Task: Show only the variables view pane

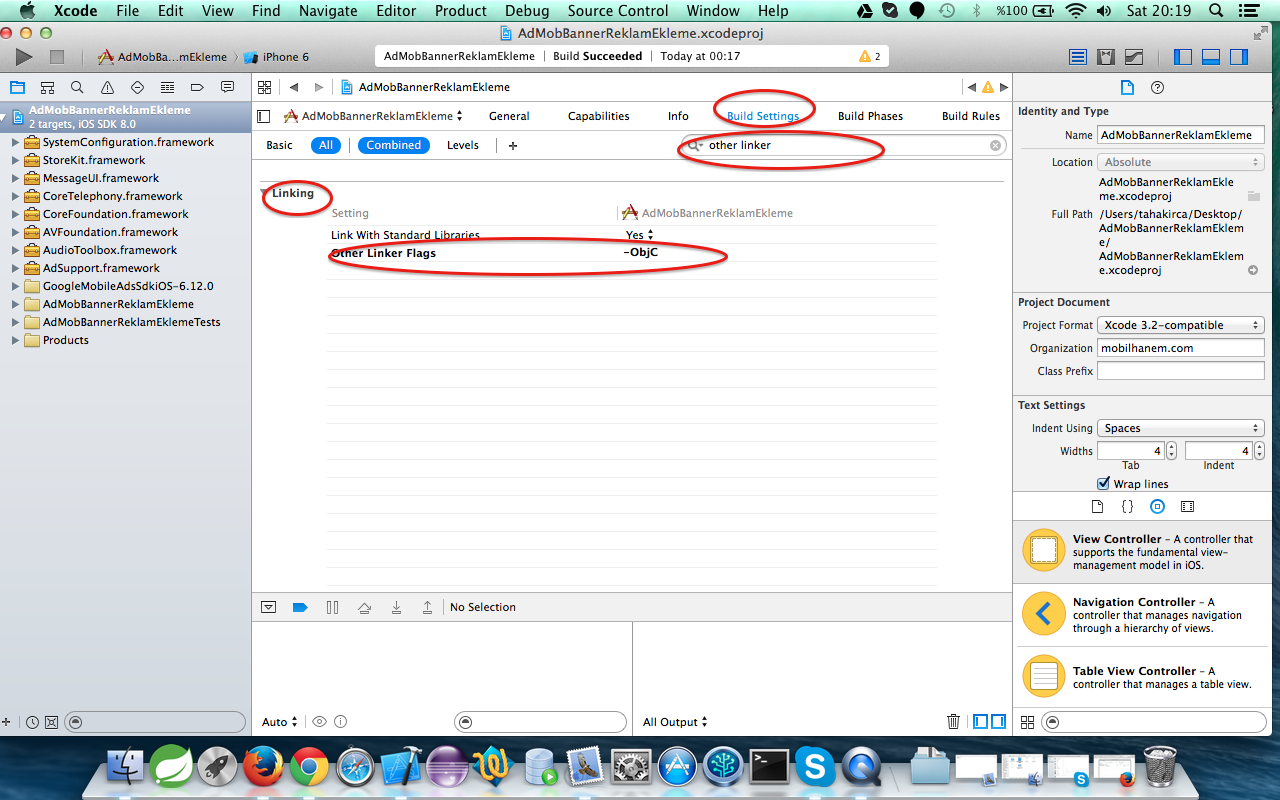Action: (x=980, y=722)
